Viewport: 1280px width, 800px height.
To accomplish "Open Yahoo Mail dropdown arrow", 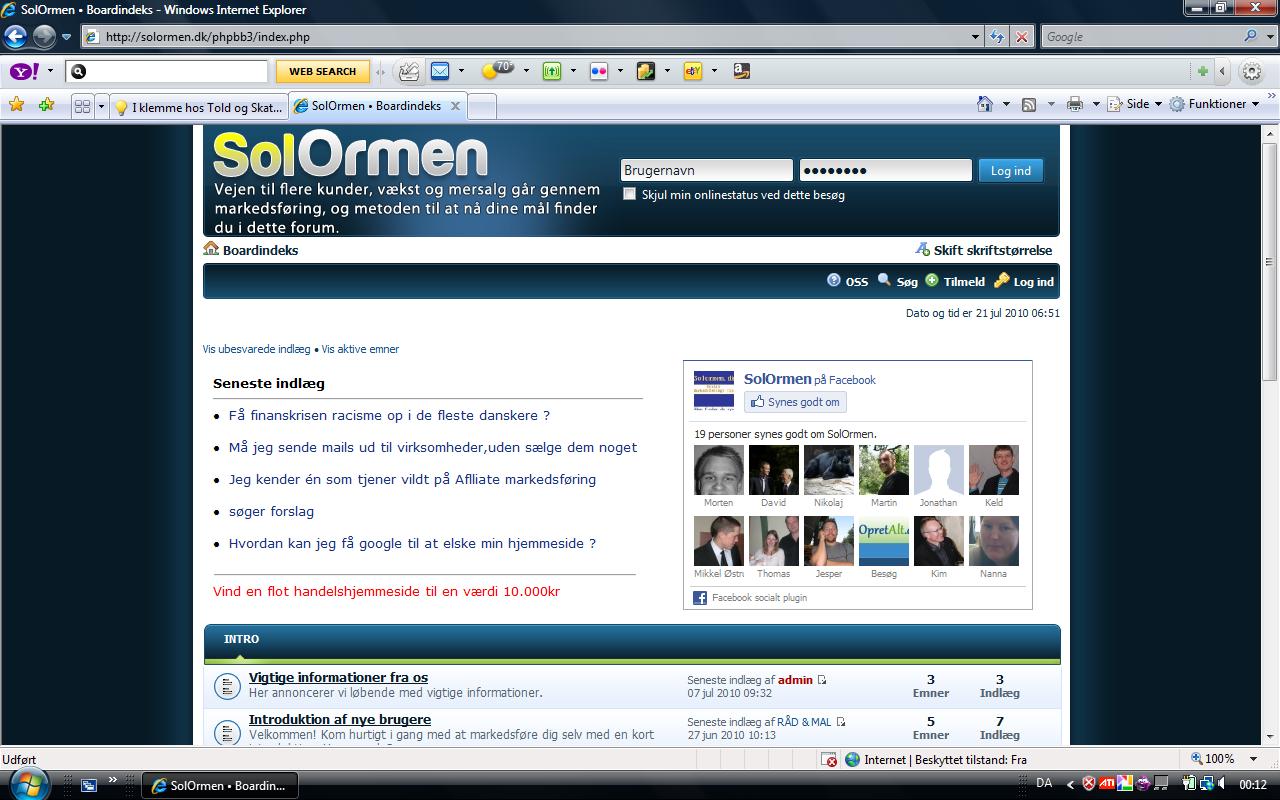I will coord(461,71).
